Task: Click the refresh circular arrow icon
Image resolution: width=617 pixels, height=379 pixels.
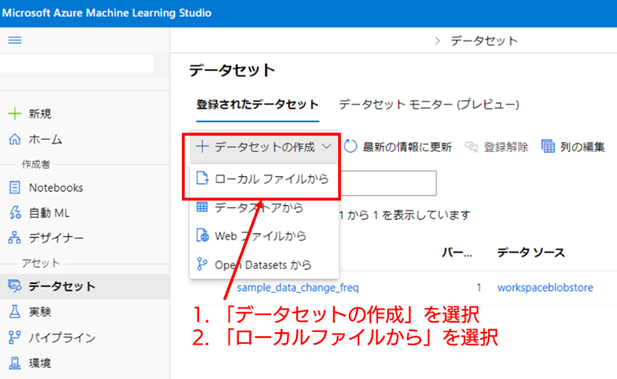Action: click(x=350, y=147)
